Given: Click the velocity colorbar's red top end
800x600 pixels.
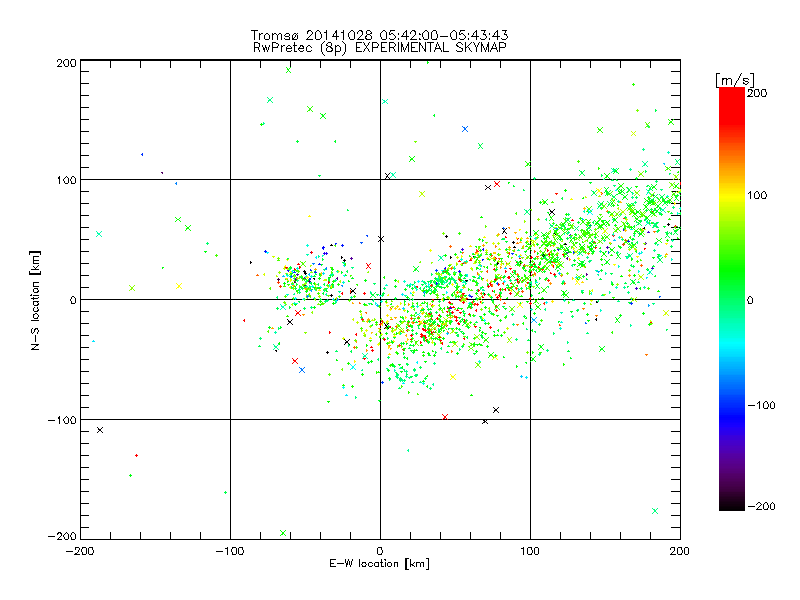Looking at the screenshot, I should click(x=732, y=92).
